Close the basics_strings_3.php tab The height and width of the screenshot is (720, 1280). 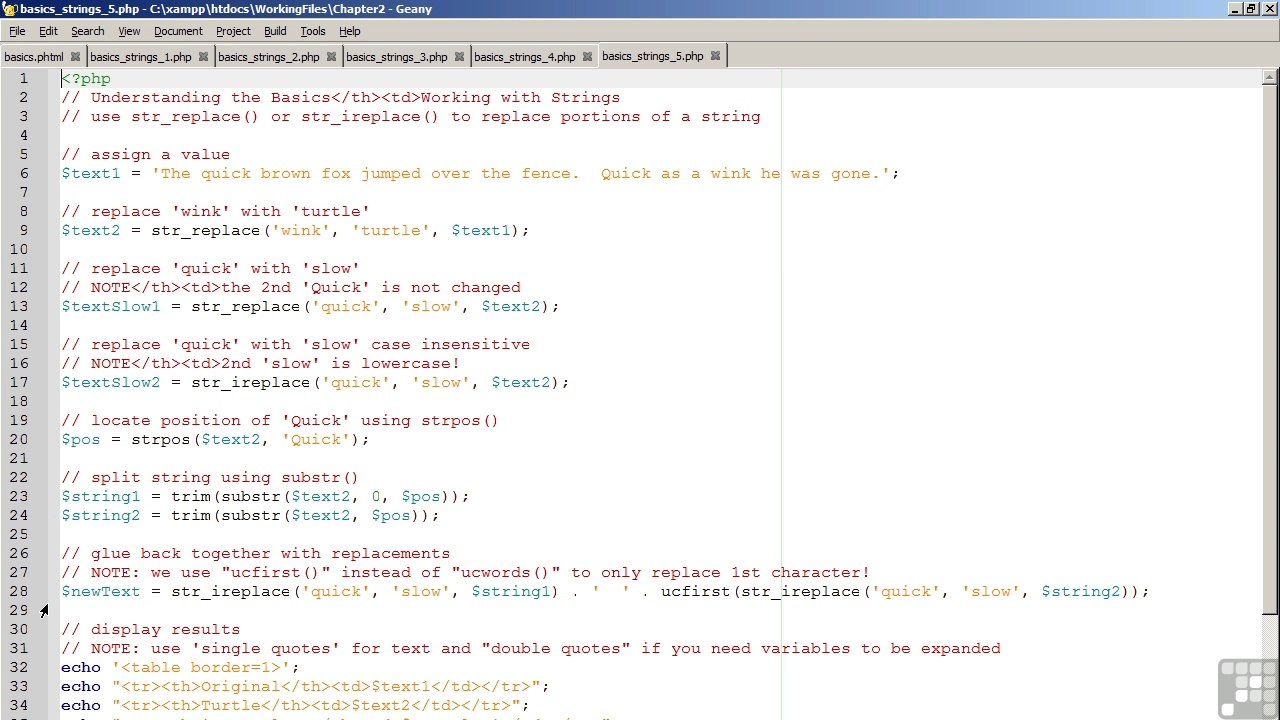point(459,57)
